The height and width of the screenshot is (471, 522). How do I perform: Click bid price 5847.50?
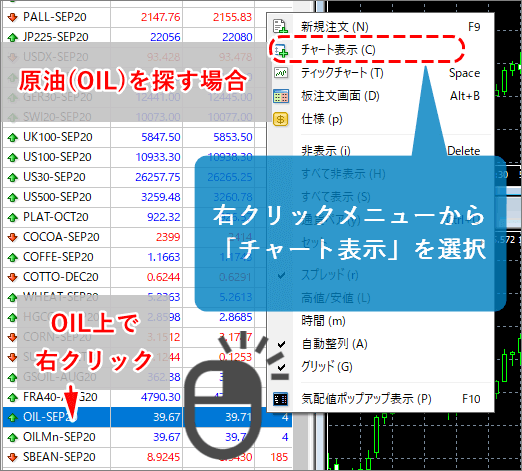pos(161,137)
